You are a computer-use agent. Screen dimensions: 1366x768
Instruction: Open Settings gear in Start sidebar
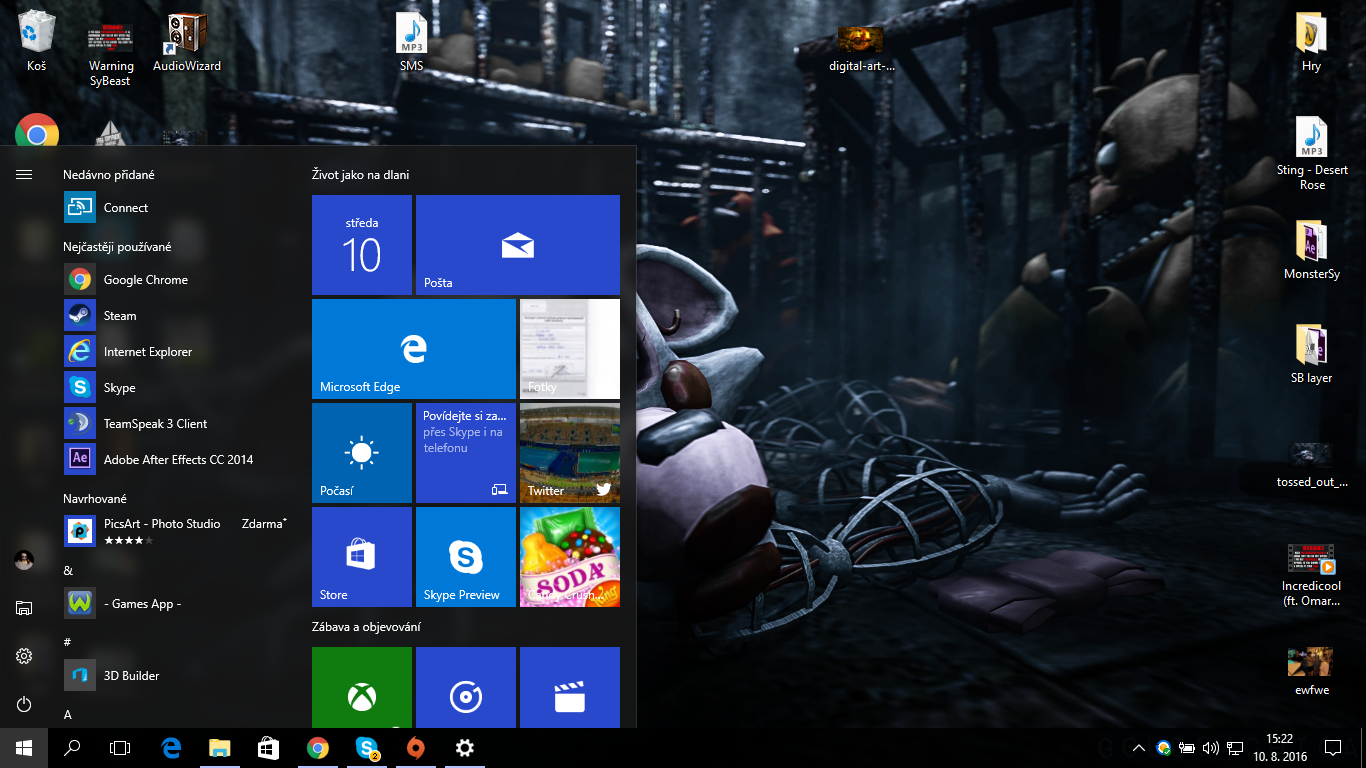[24, 656]
